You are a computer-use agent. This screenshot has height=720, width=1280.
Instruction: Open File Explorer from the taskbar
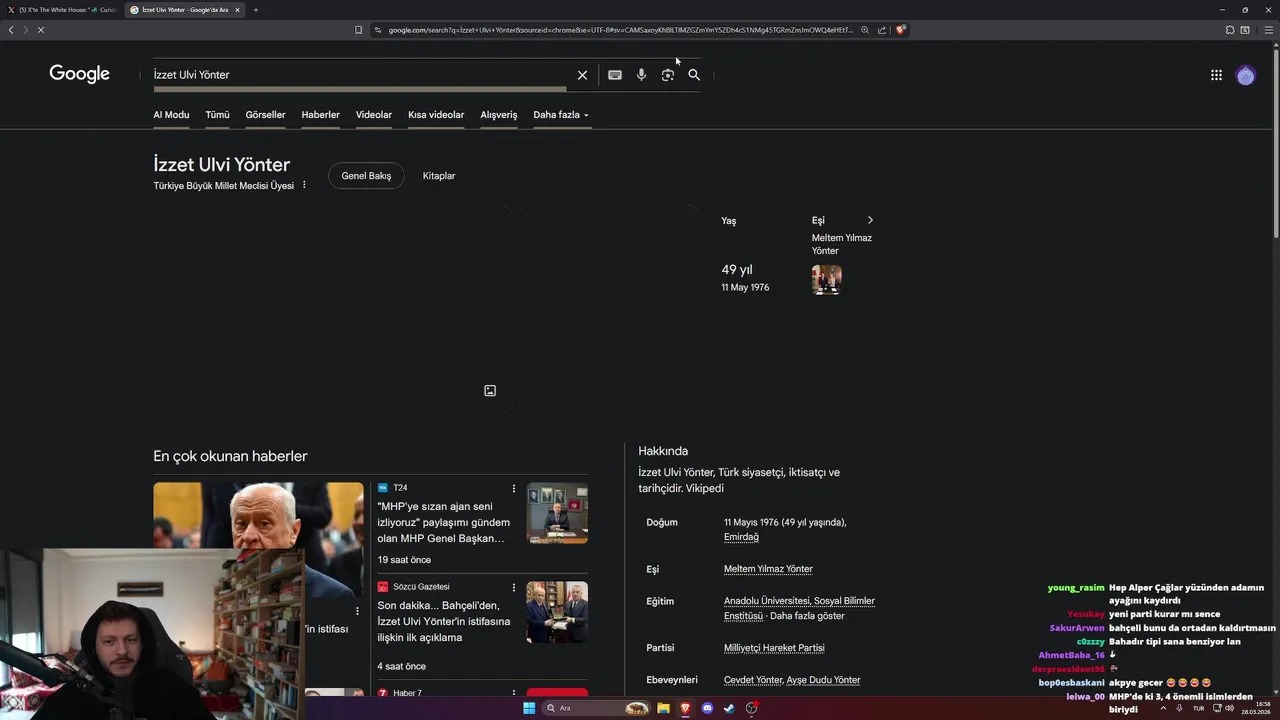(x=663, y=708)
